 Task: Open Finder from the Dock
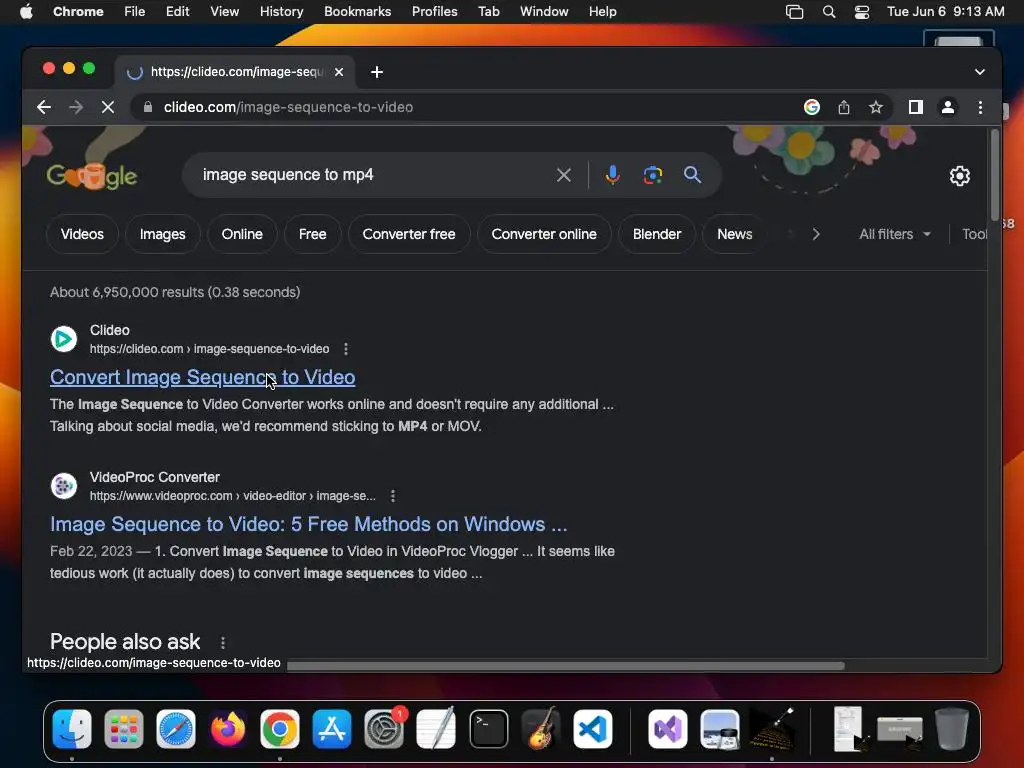[72, 729]
